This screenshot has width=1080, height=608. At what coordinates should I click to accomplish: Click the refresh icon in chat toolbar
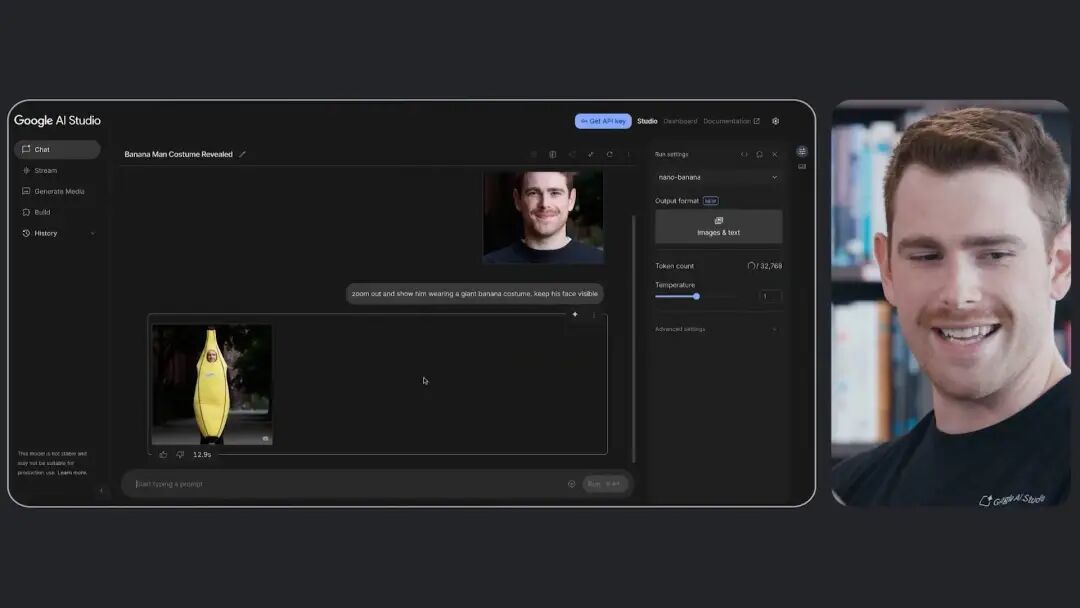point(609,154)
